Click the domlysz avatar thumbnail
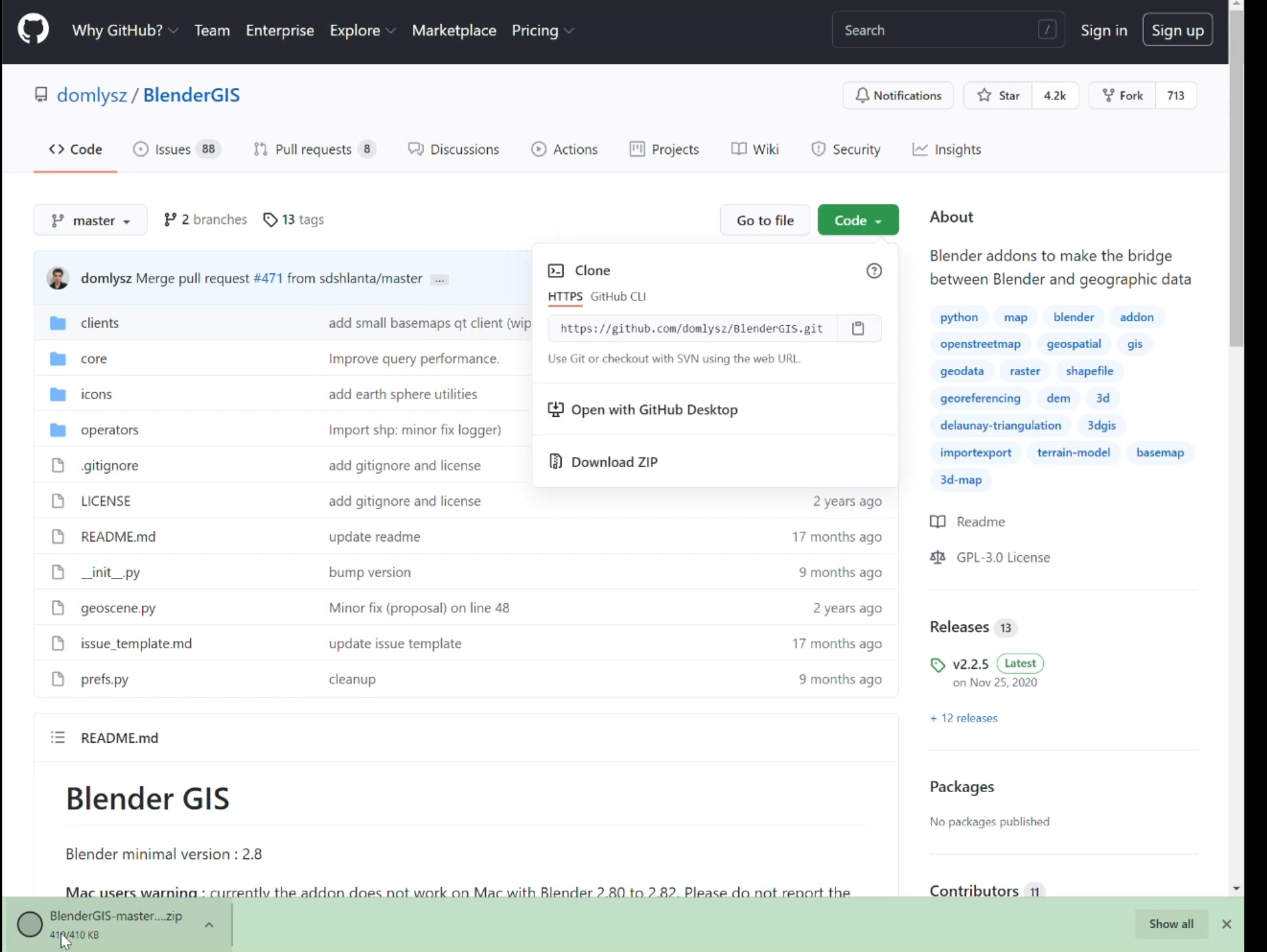Screen dimensions: 1267x952 pos(58,278)
